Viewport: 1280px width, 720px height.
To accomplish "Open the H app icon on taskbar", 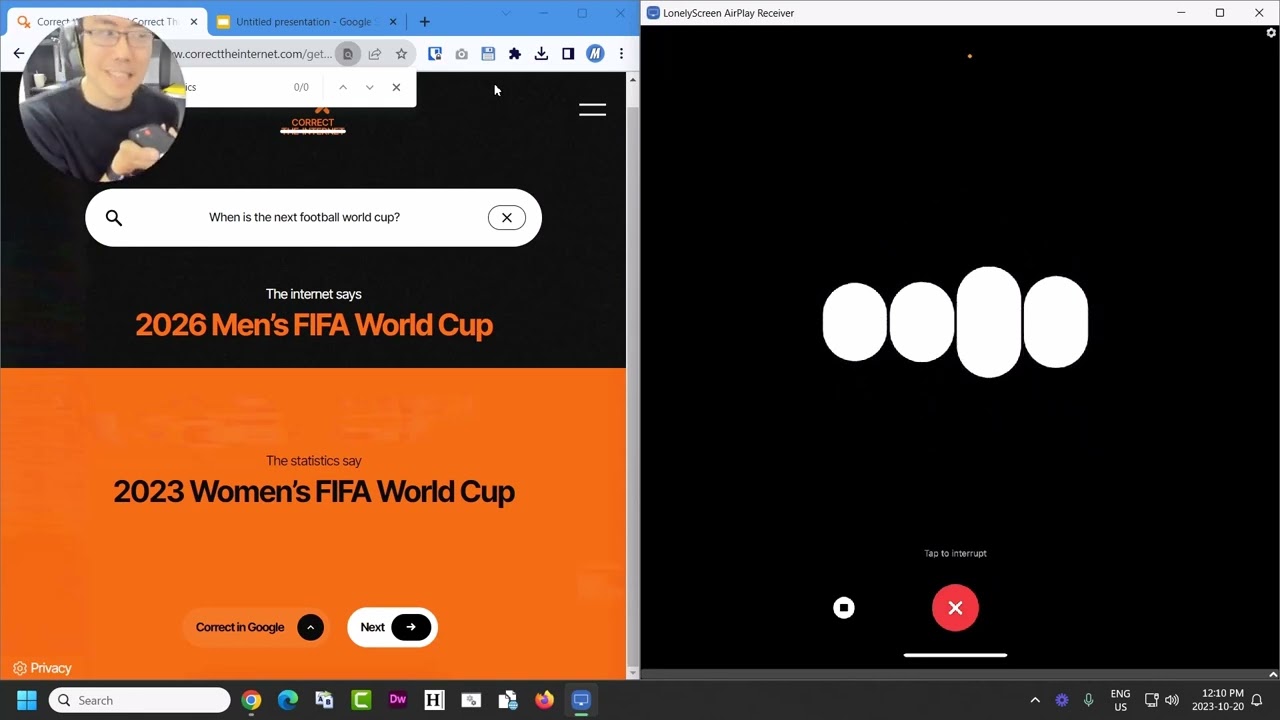I will (434, 700).
